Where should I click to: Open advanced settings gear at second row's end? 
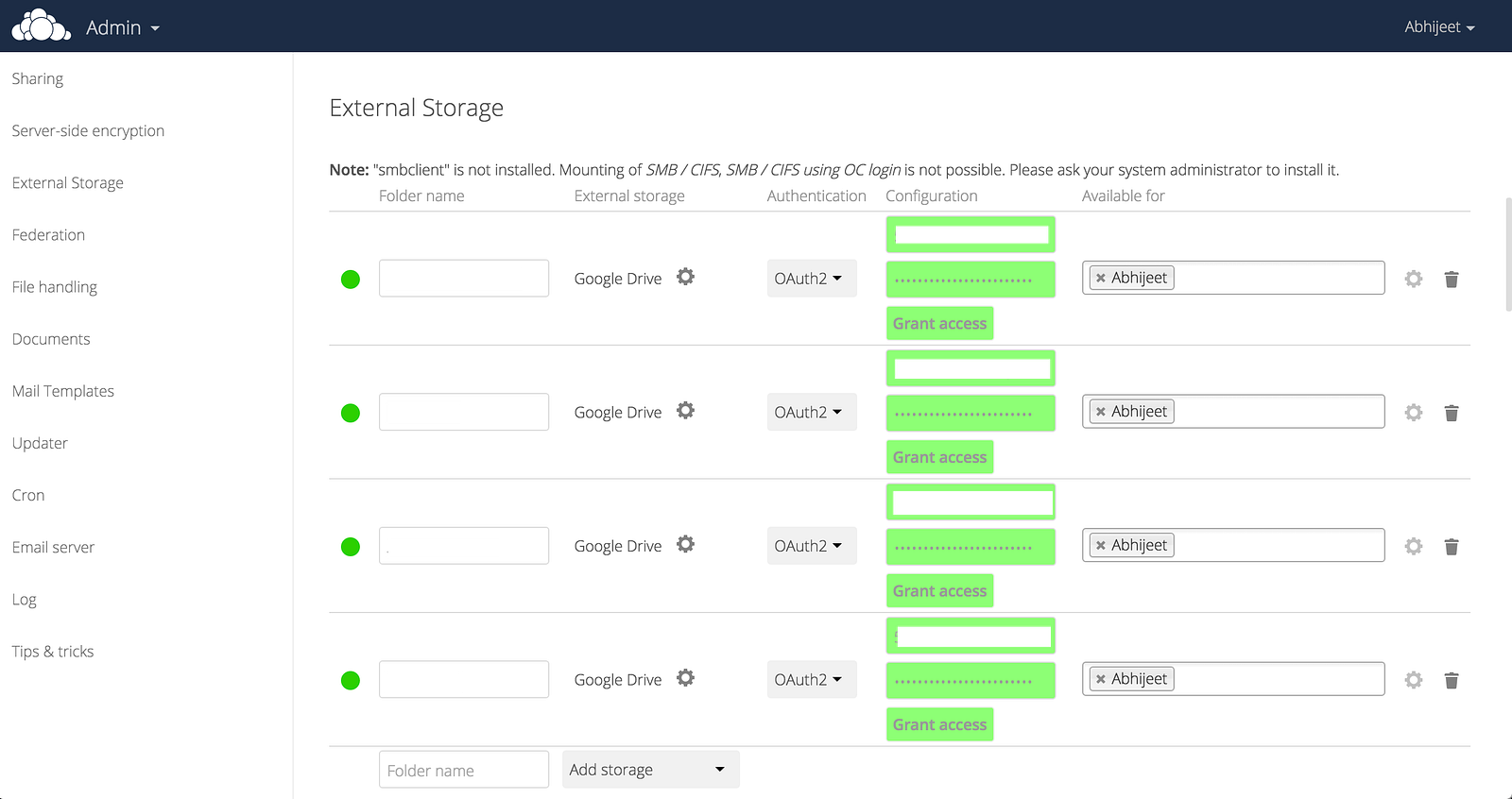coord(1414,413)
